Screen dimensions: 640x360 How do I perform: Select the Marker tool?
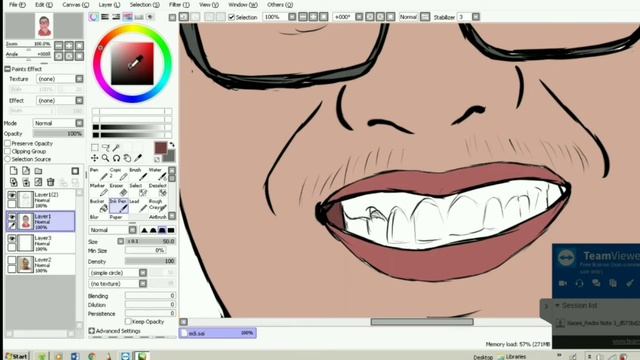pos(98,190)
